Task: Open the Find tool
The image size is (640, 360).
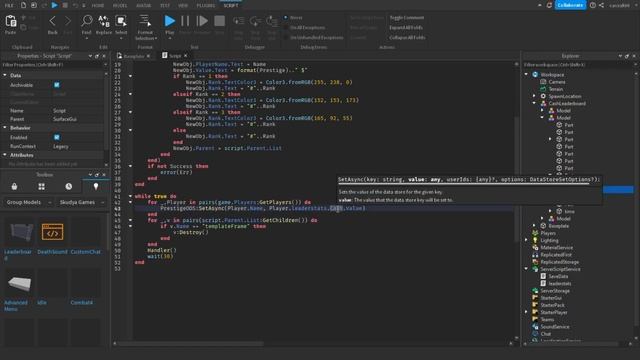Action: point(87,21)
